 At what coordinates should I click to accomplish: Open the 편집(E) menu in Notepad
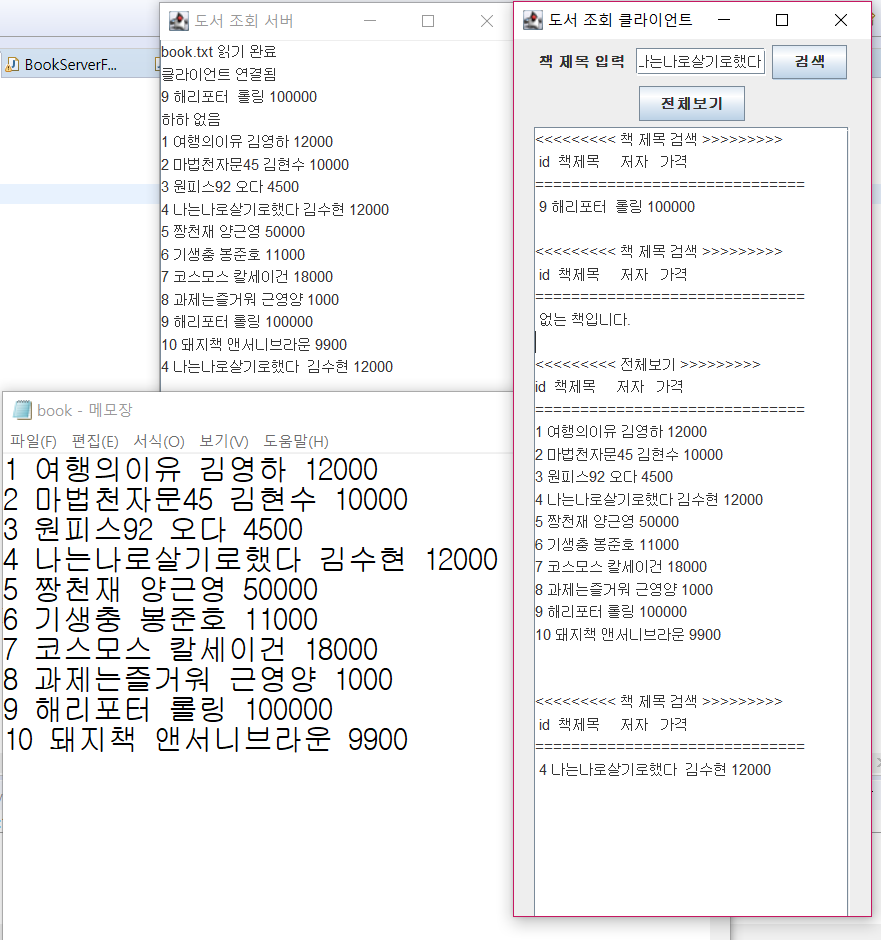coord(93,440)
